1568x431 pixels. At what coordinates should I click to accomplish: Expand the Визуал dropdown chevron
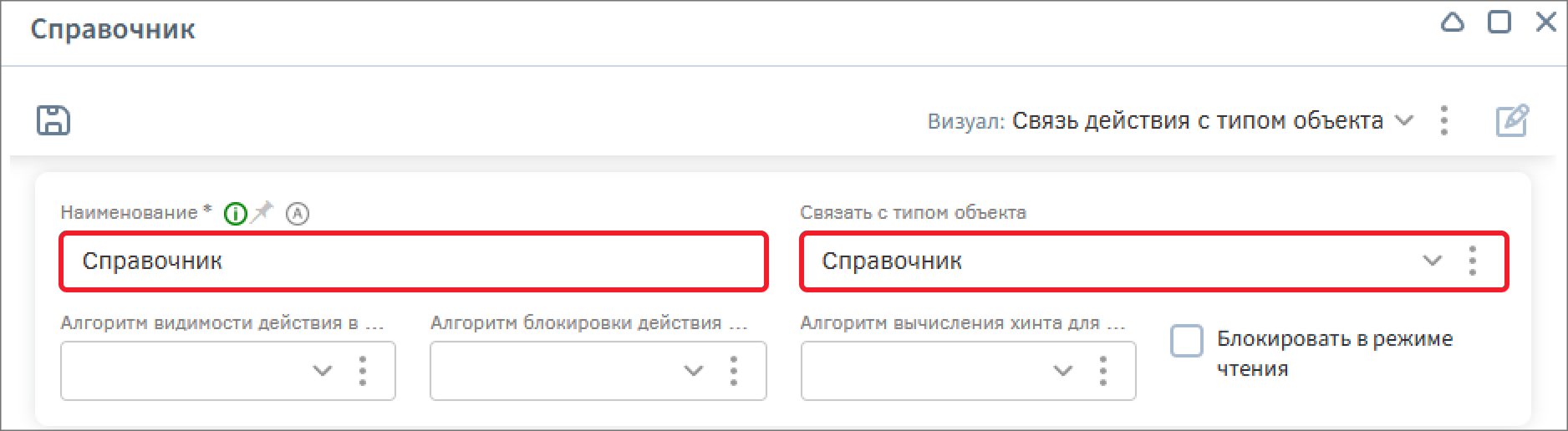pyautogui.click(x=1405, y=120)
